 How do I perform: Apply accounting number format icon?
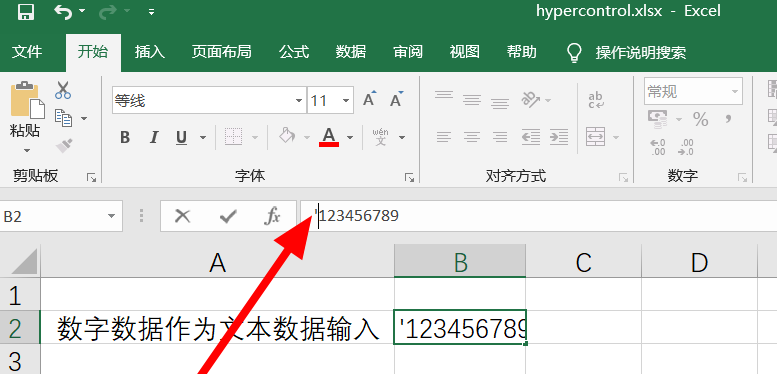click(658, 118)
